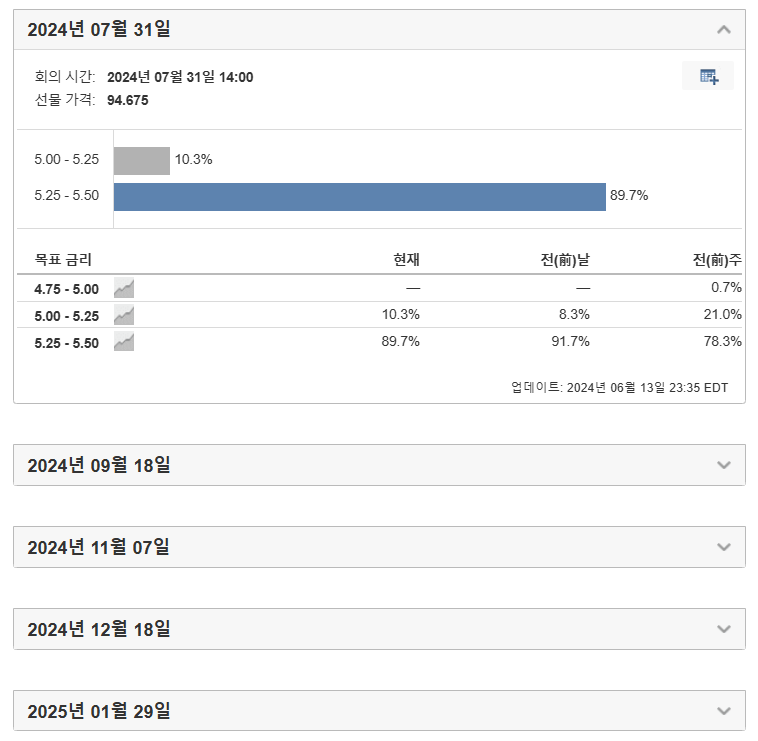
Task: Open chart icon for 5.25 - 5.50 rate
Action: [124, 341]
